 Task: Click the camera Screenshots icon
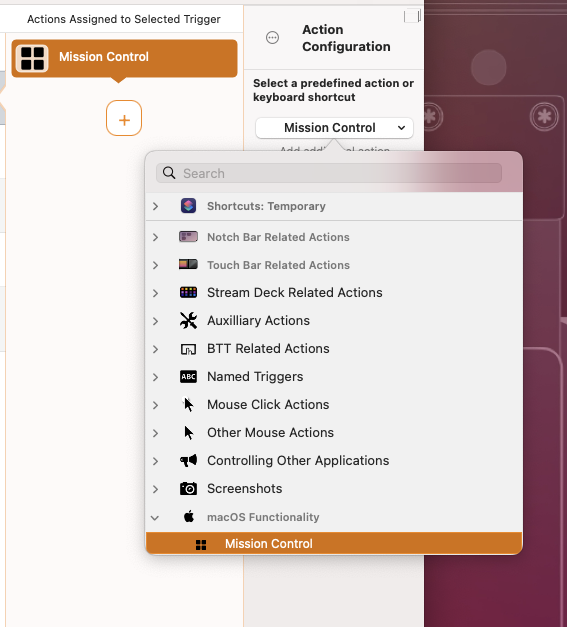pos(188,489)
